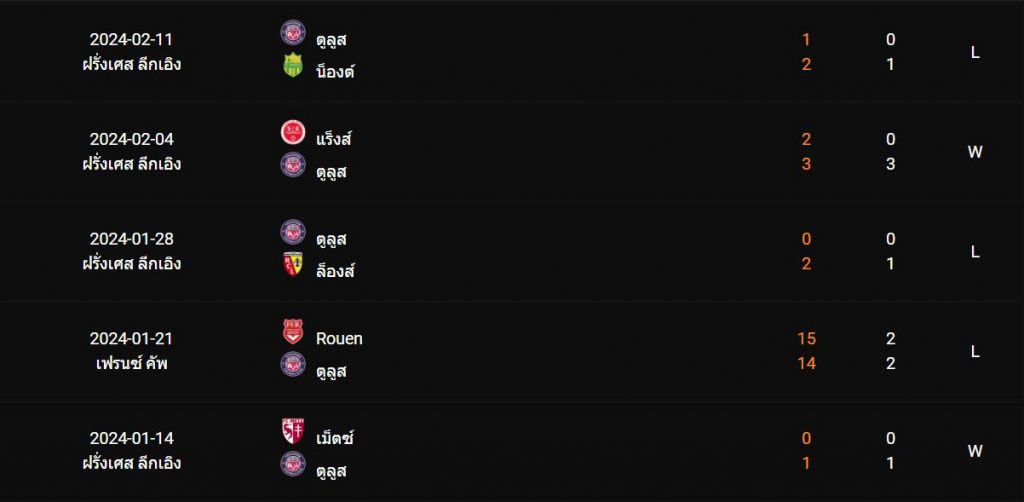This screenshot has width=1024, height=502.
Task: Click the Lens red-yellow club crest
Action: pyautogui.click(x=293, y=264)
